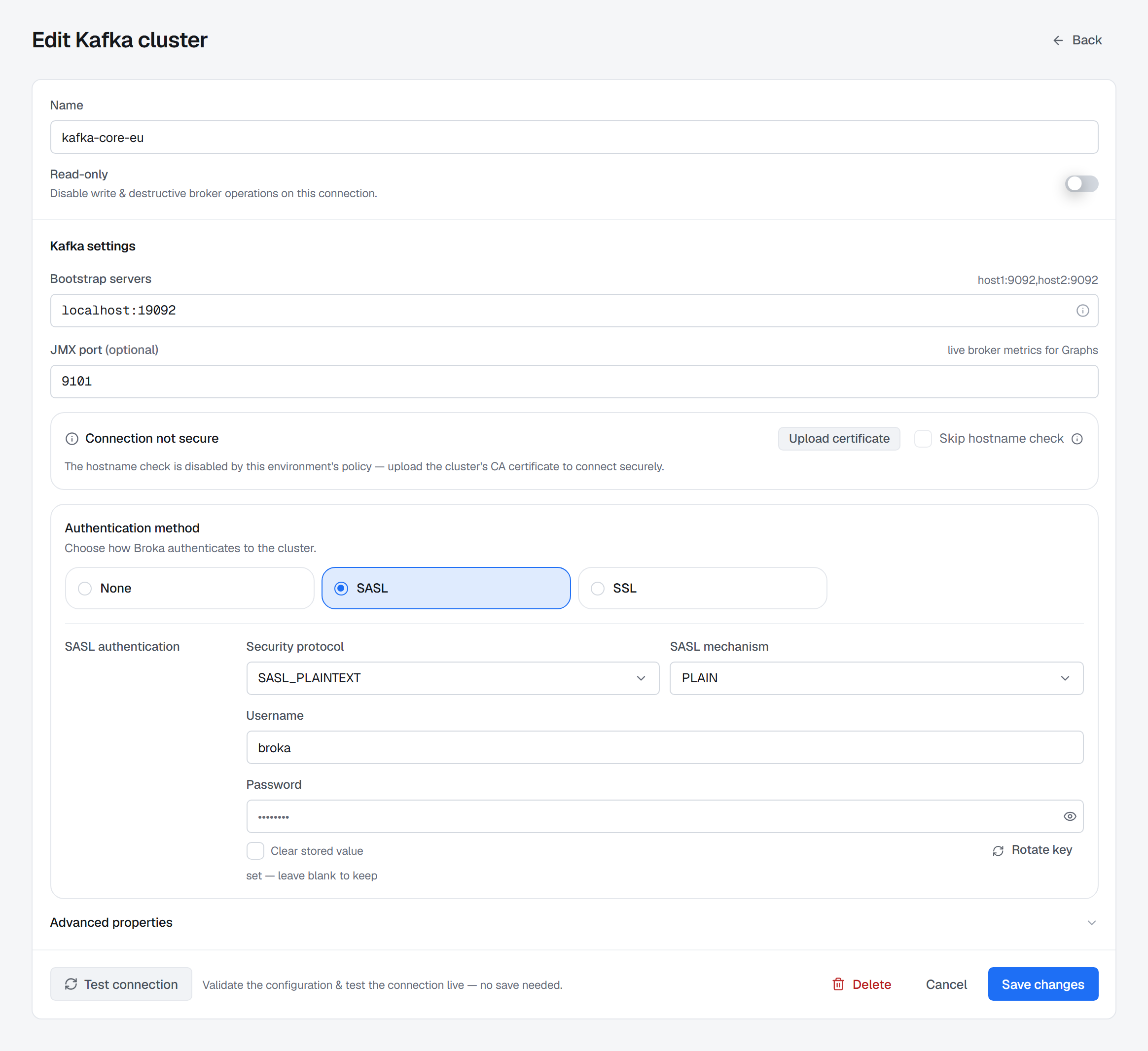The width and height of the screenshot is (1148, 1051).
Task: Check the Clear stored value checkbox
Action: 255,850
